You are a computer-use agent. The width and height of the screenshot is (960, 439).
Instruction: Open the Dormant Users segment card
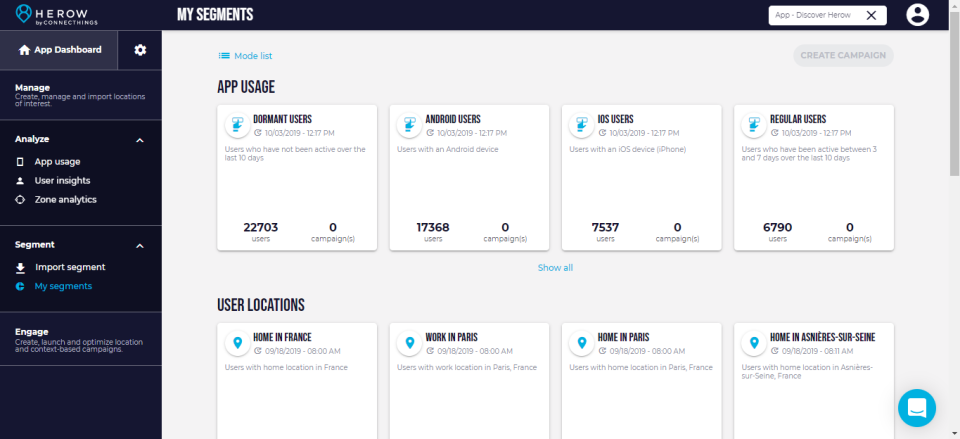pyautogui.click(x=297, y=178)
